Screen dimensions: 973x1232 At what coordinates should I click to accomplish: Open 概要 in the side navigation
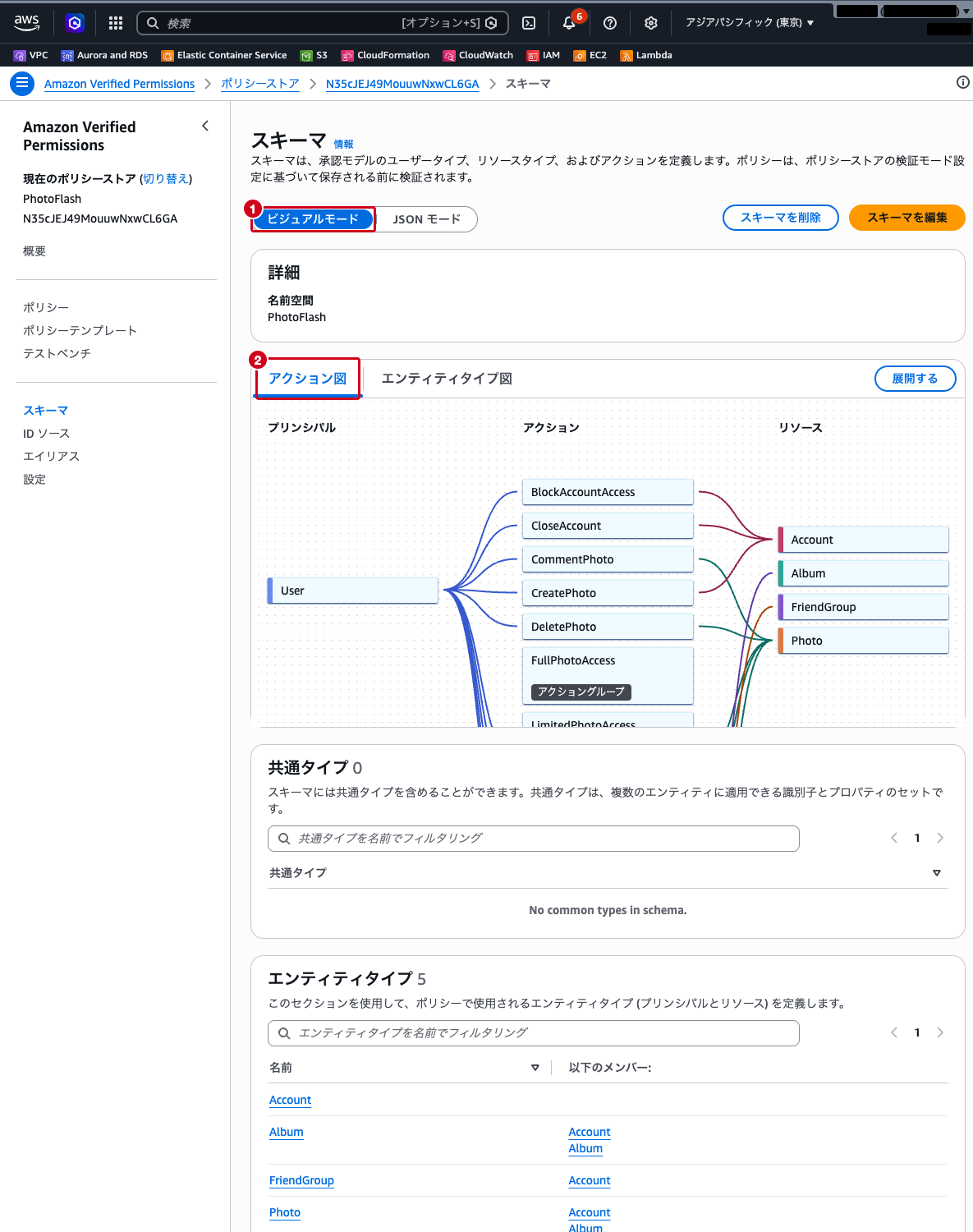34,251
